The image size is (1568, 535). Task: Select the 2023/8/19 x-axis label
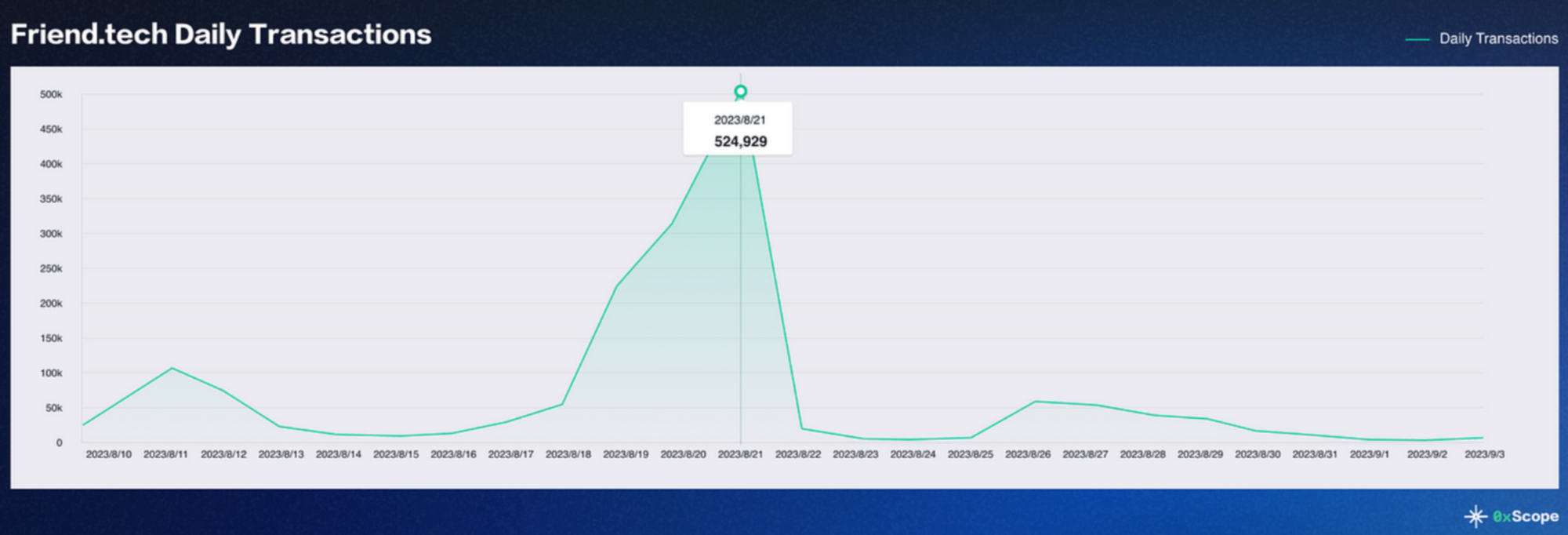[626, 454]
